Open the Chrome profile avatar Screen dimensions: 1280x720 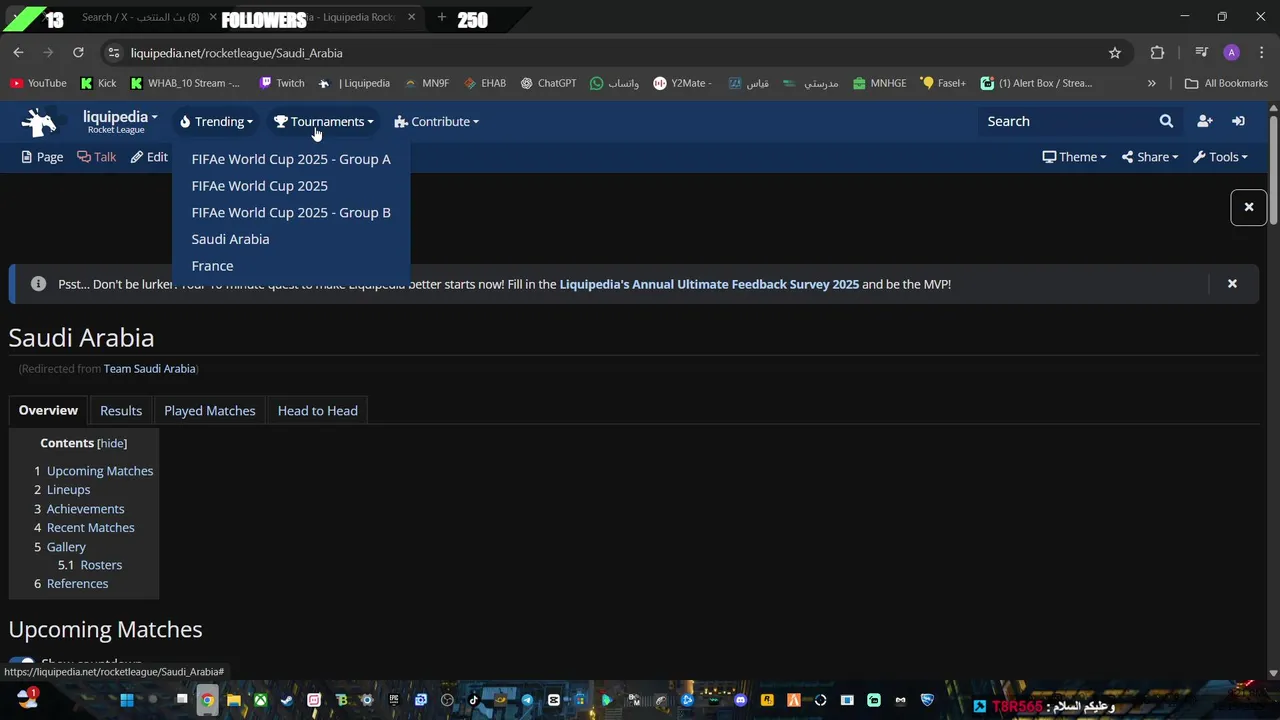[1231, 53]
